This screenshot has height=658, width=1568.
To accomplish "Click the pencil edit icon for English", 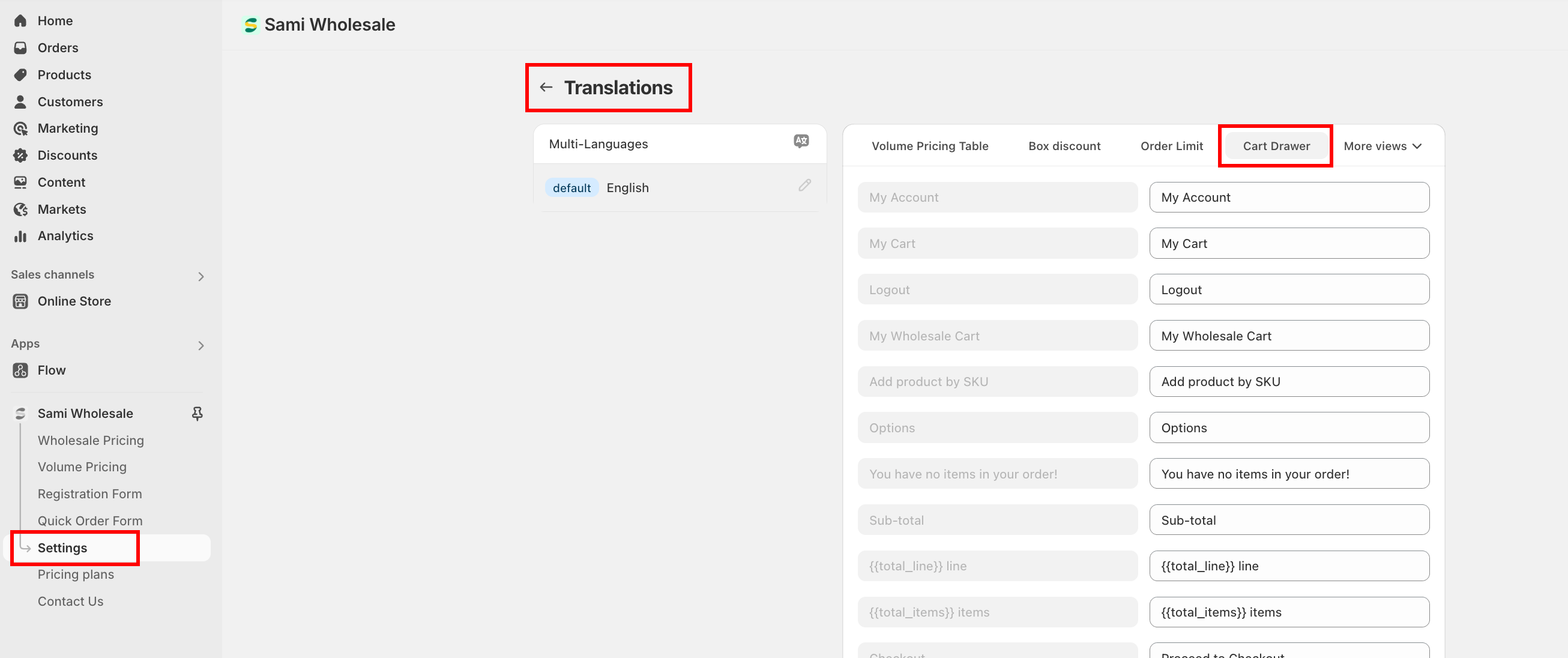I will [x=804, y=185].
